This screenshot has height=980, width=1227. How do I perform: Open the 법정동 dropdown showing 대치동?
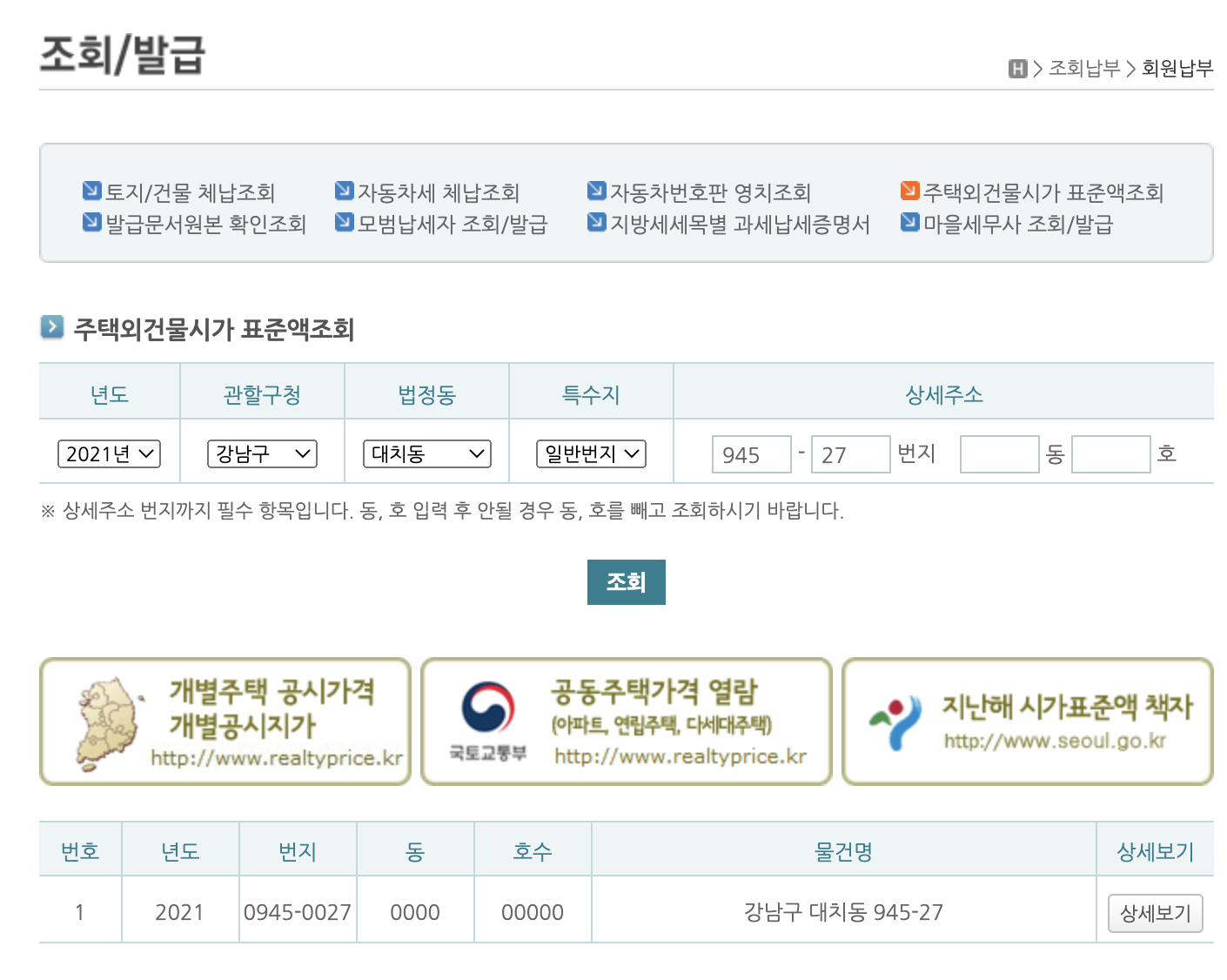pyautogui.click(x=426, y=453)
